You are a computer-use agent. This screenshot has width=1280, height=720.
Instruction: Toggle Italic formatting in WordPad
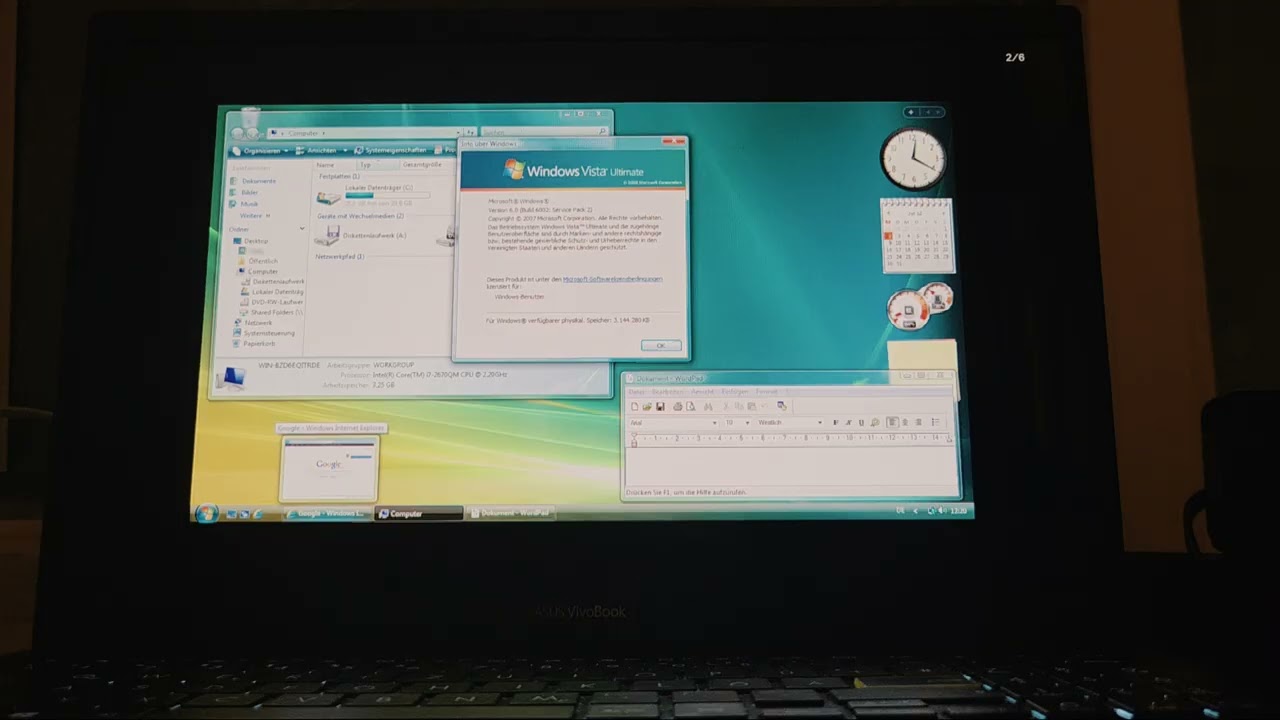pyautogui.click(x=848, y=422)
